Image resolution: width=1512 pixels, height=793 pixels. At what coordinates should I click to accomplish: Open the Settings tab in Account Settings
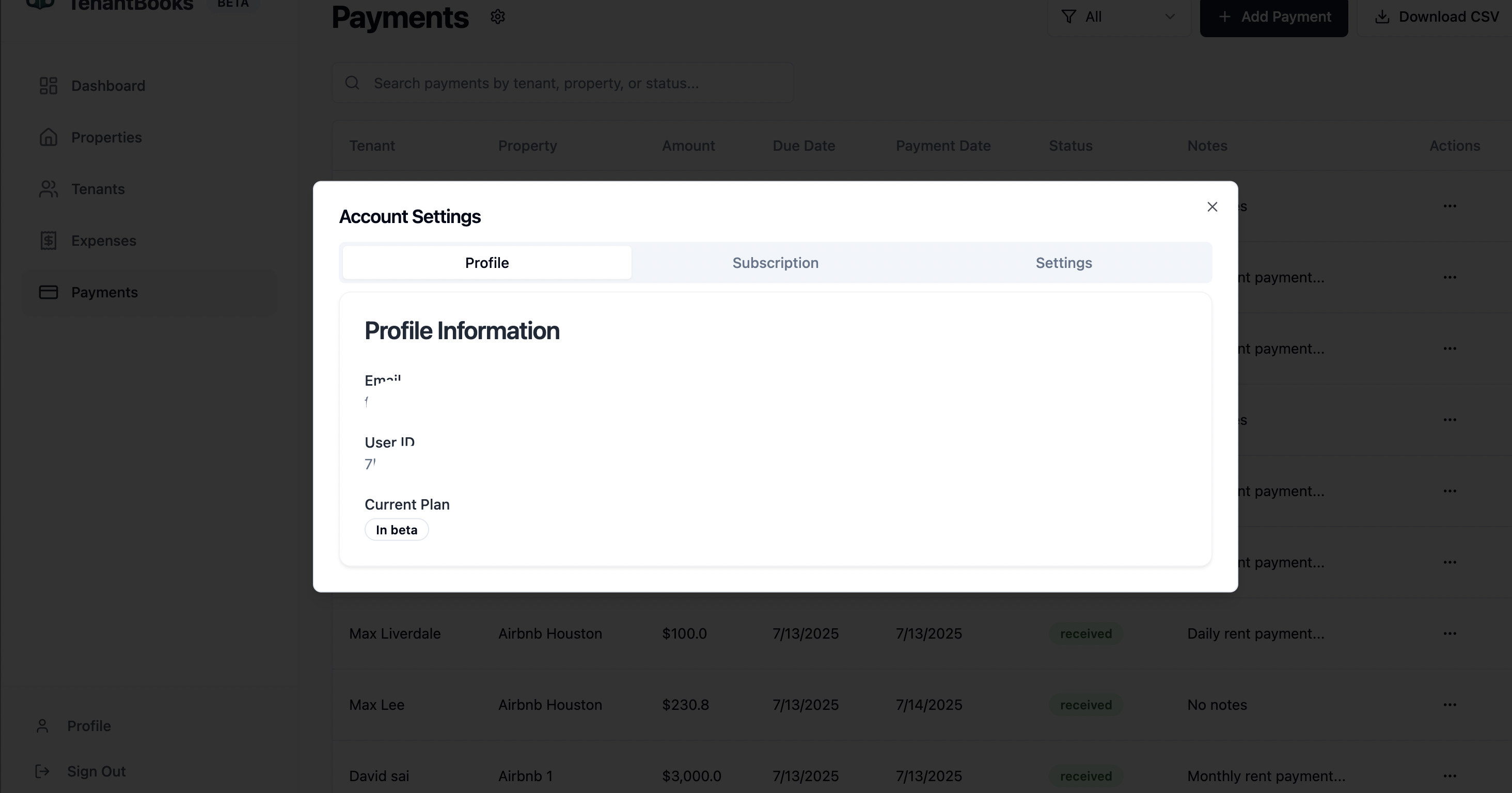[1064, 262]
